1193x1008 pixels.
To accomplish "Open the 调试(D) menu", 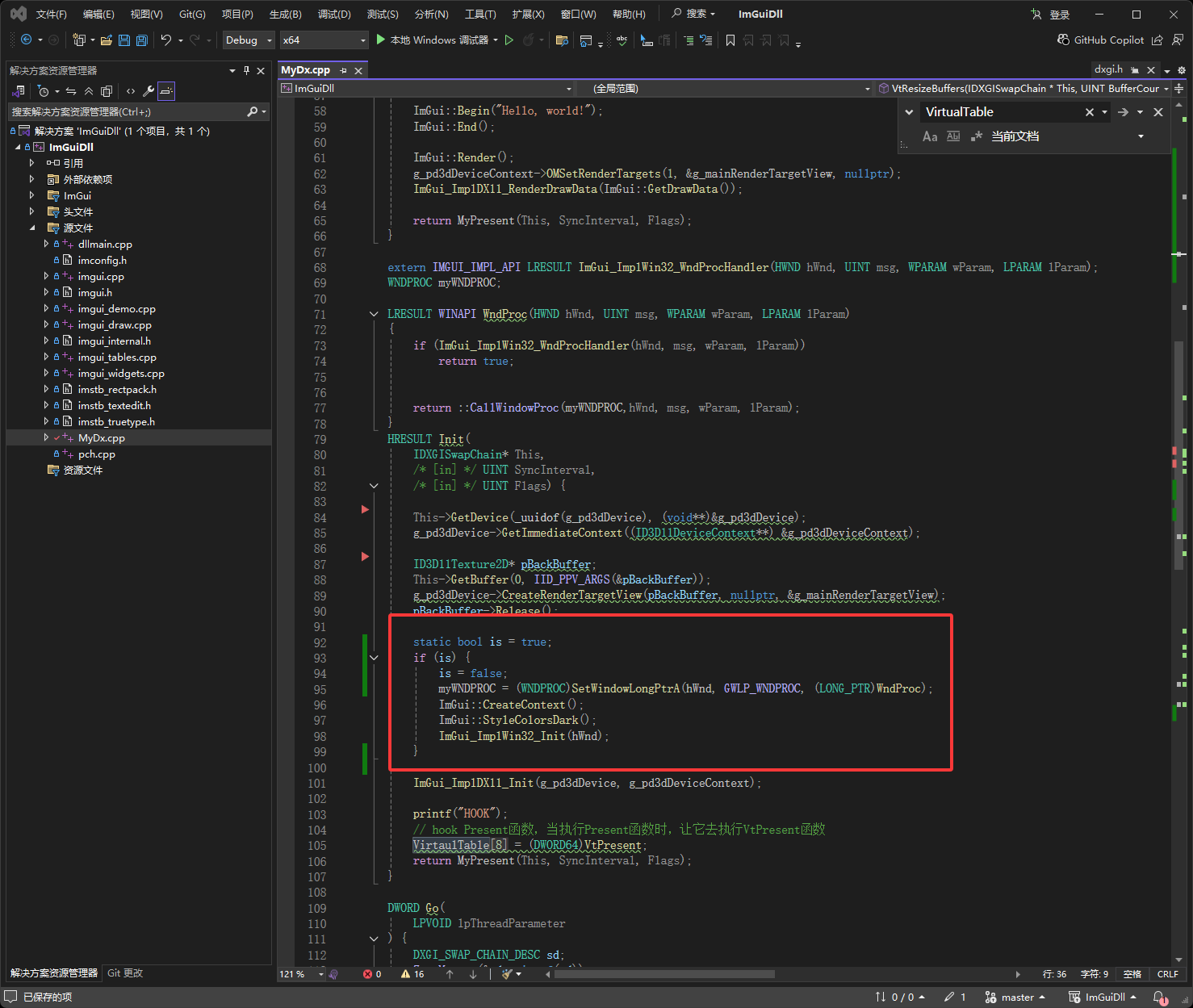I will (334, 14).
